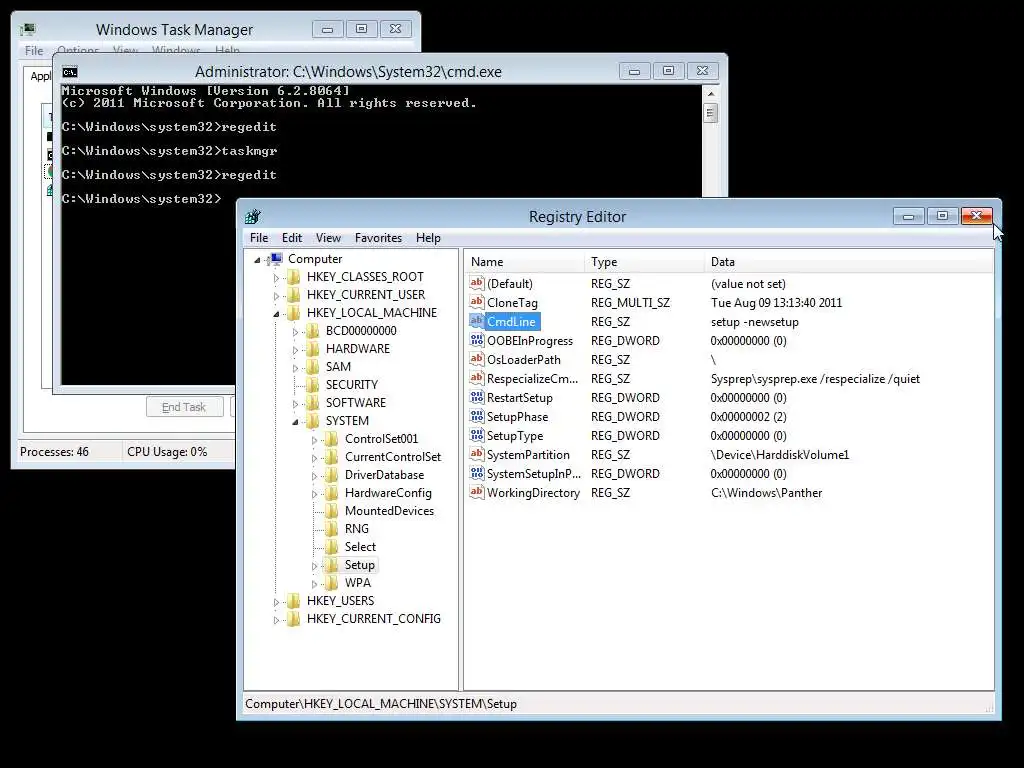Sort registry values by Data column
The image size is (1024, 768).
coord(849,262)
